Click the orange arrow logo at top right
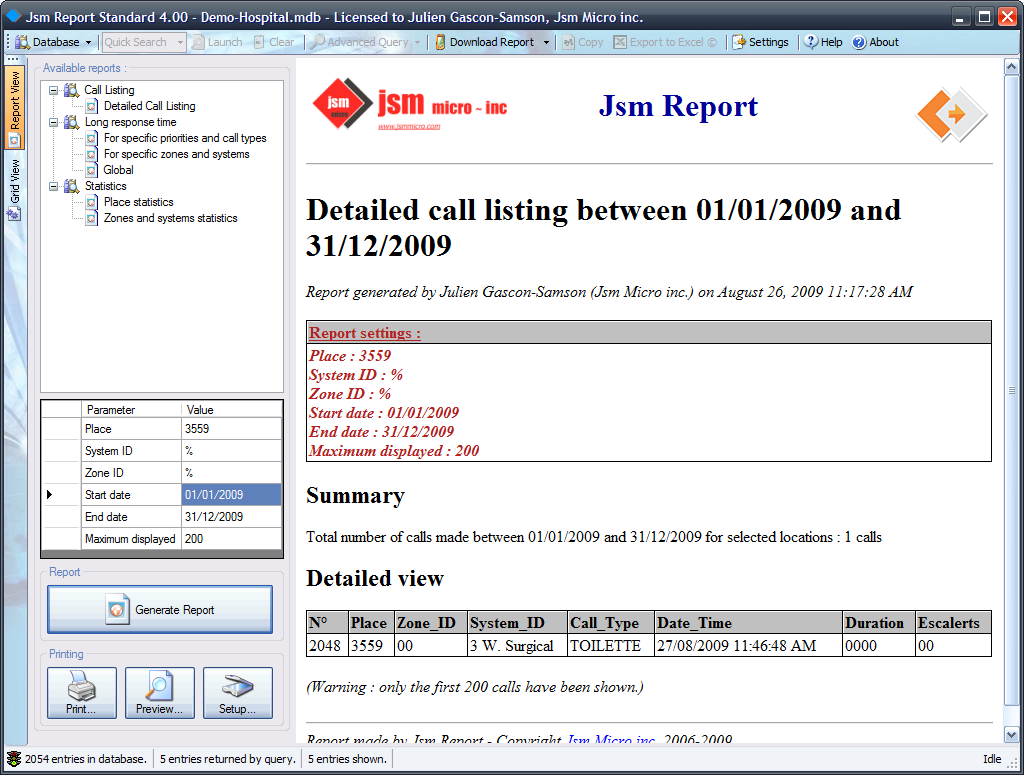Image resolution: width=1024 pixels, height=775 pixels. (952, 114)
